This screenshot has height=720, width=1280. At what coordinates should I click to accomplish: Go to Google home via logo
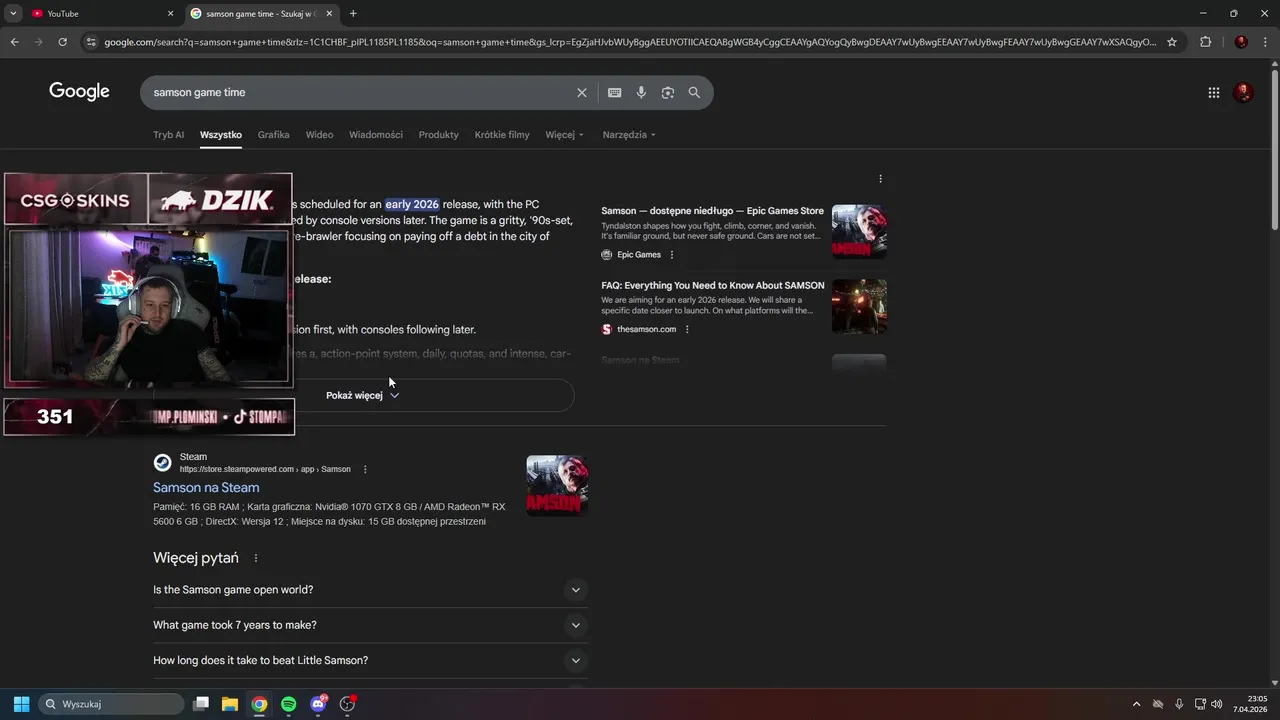79,92
